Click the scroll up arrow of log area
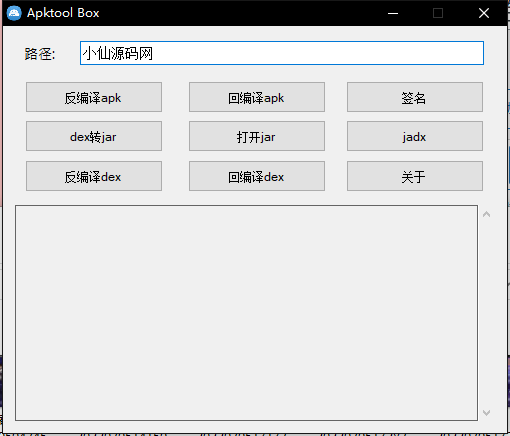 point(486,214)
